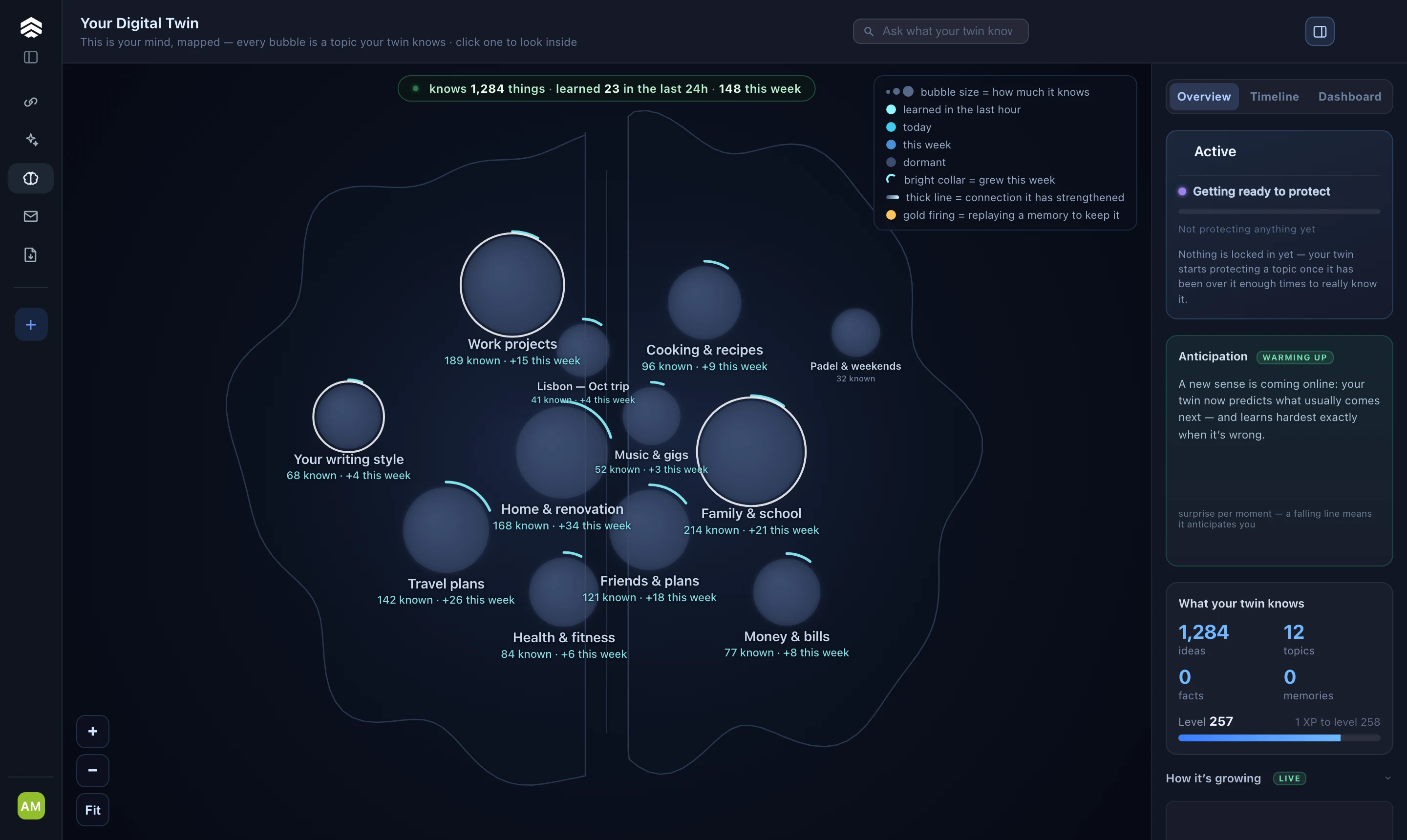Expand the How it's growing chevron
Viewport: 1407px width, 840px height.
pyautogui.click(x=1387, y=778)
